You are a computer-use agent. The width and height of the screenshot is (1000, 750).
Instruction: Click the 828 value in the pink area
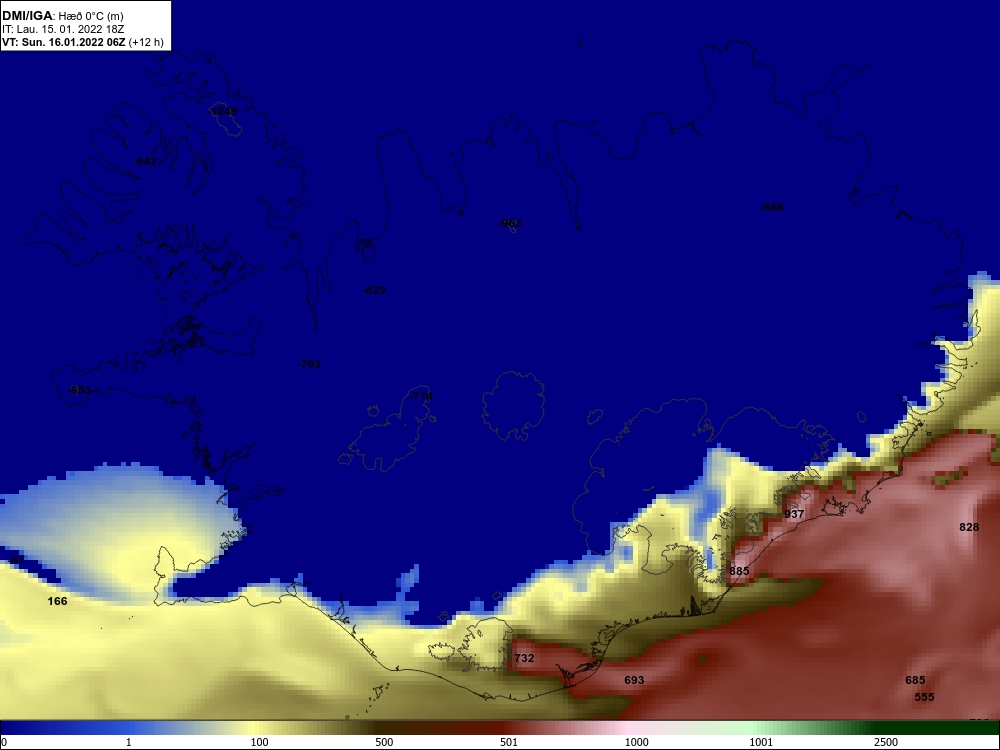[x=969, y=527]
